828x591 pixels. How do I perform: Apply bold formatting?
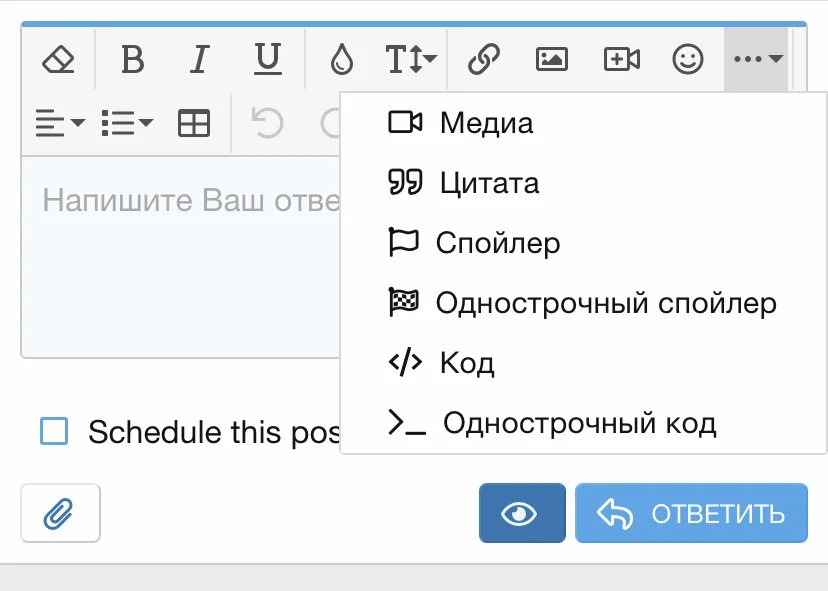(x=131, y=59)
